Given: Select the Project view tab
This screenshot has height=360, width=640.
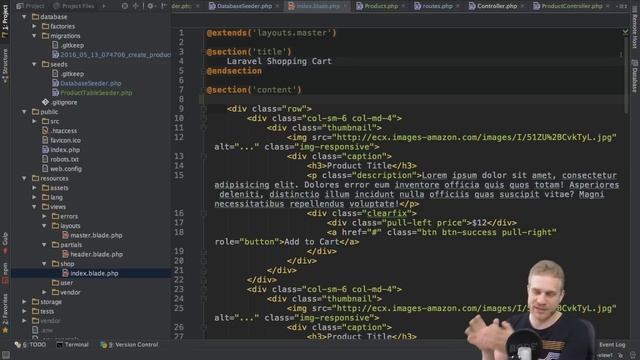Looking at the screenshot, I should pos(31,6).
